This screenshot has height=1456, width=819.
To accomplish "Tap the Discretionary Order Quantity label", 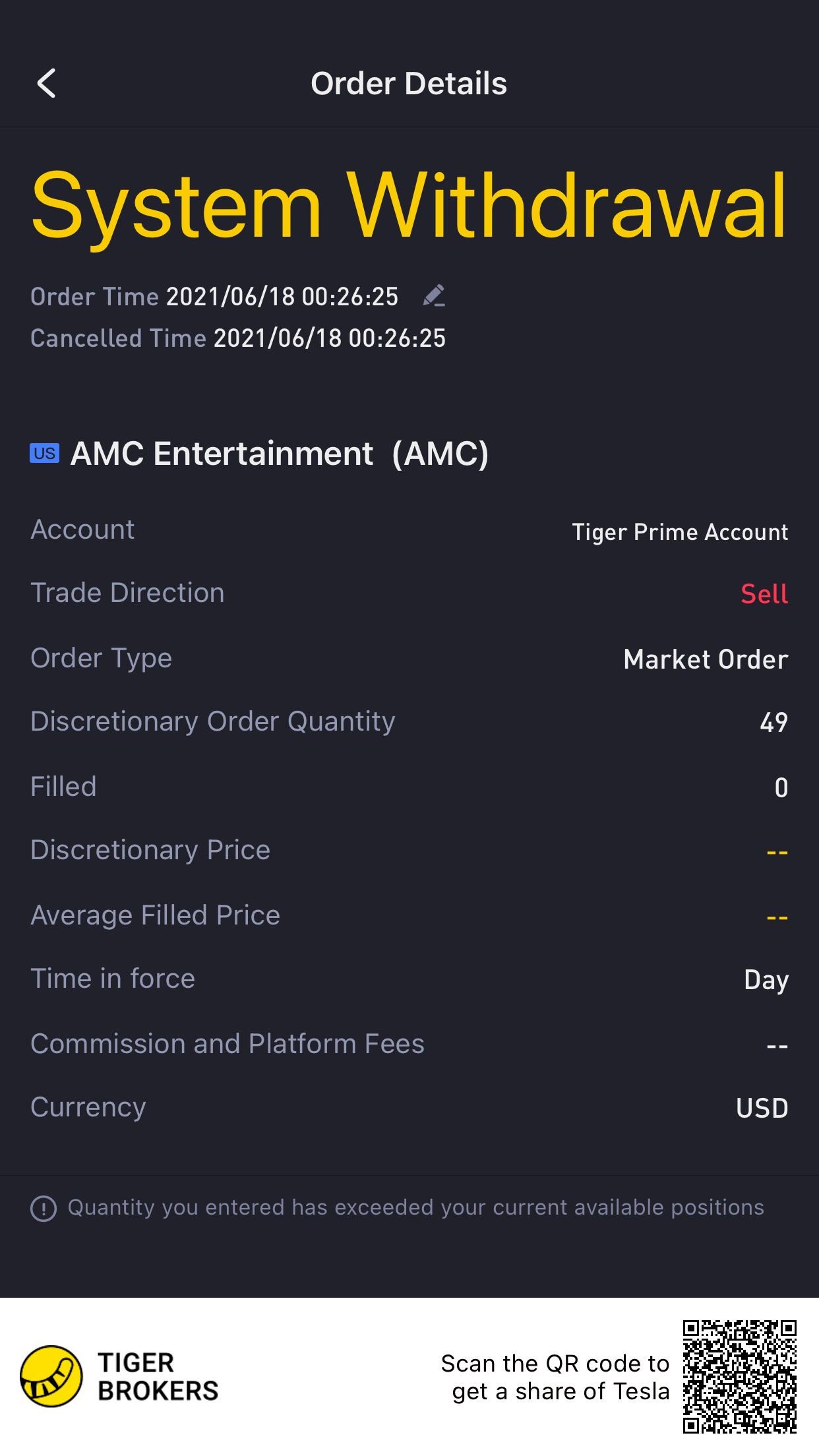I will click(213, 721).
